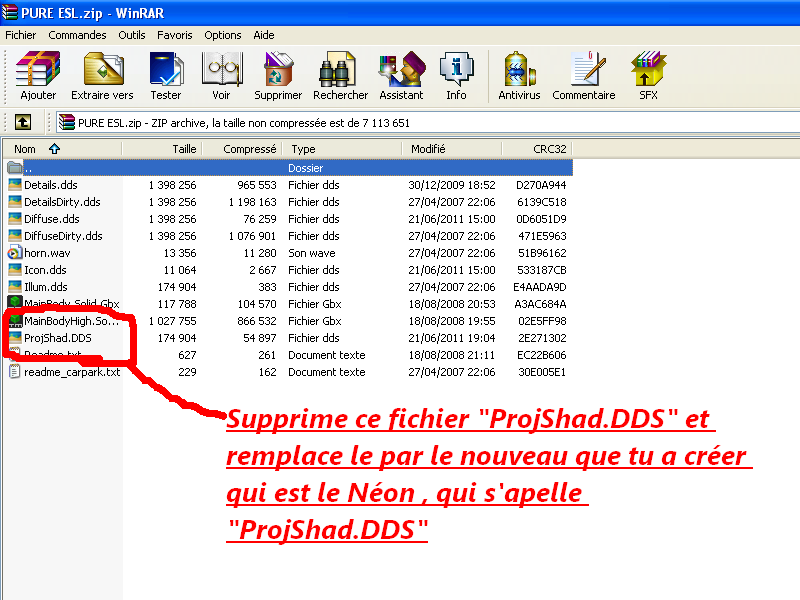Sort files by Modifié column
The width and height of the screenshot is (800, 600).
[452, 149]
